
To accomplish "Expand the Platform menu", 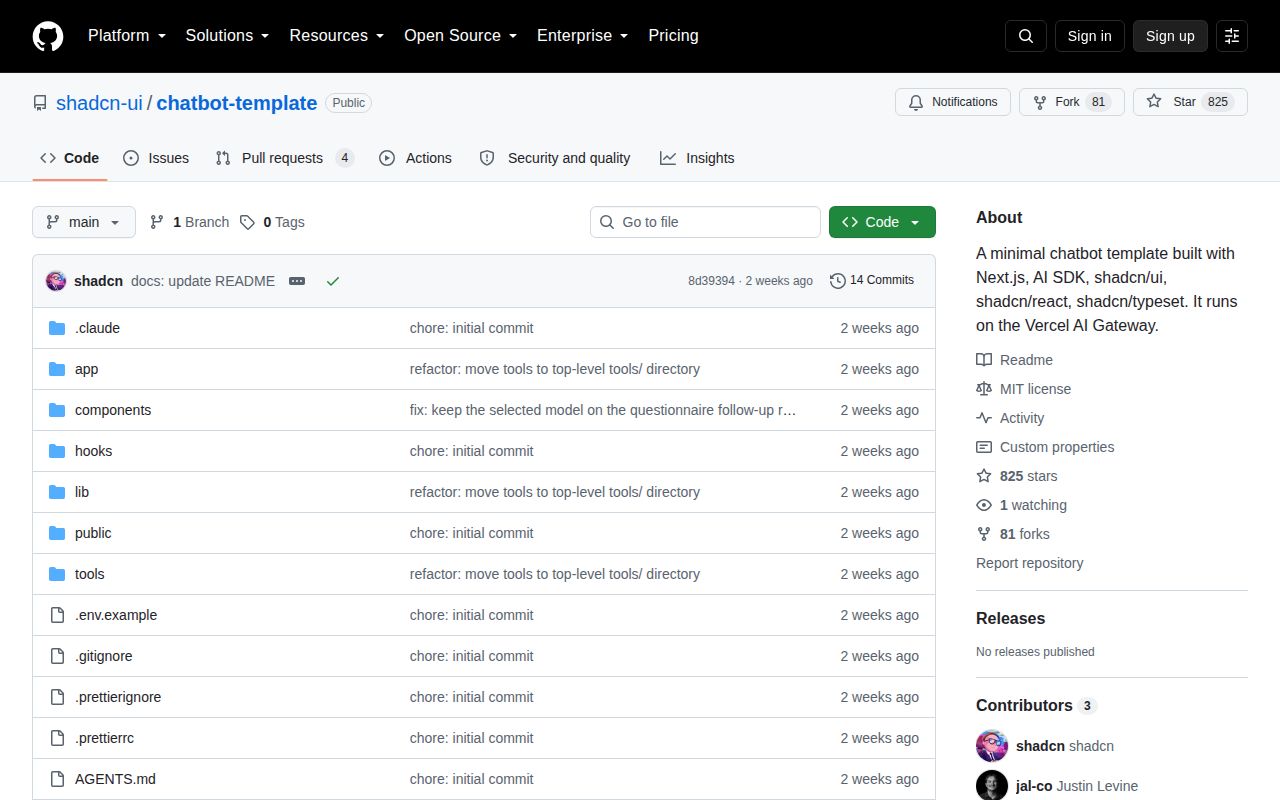I will tap(126, 36).
